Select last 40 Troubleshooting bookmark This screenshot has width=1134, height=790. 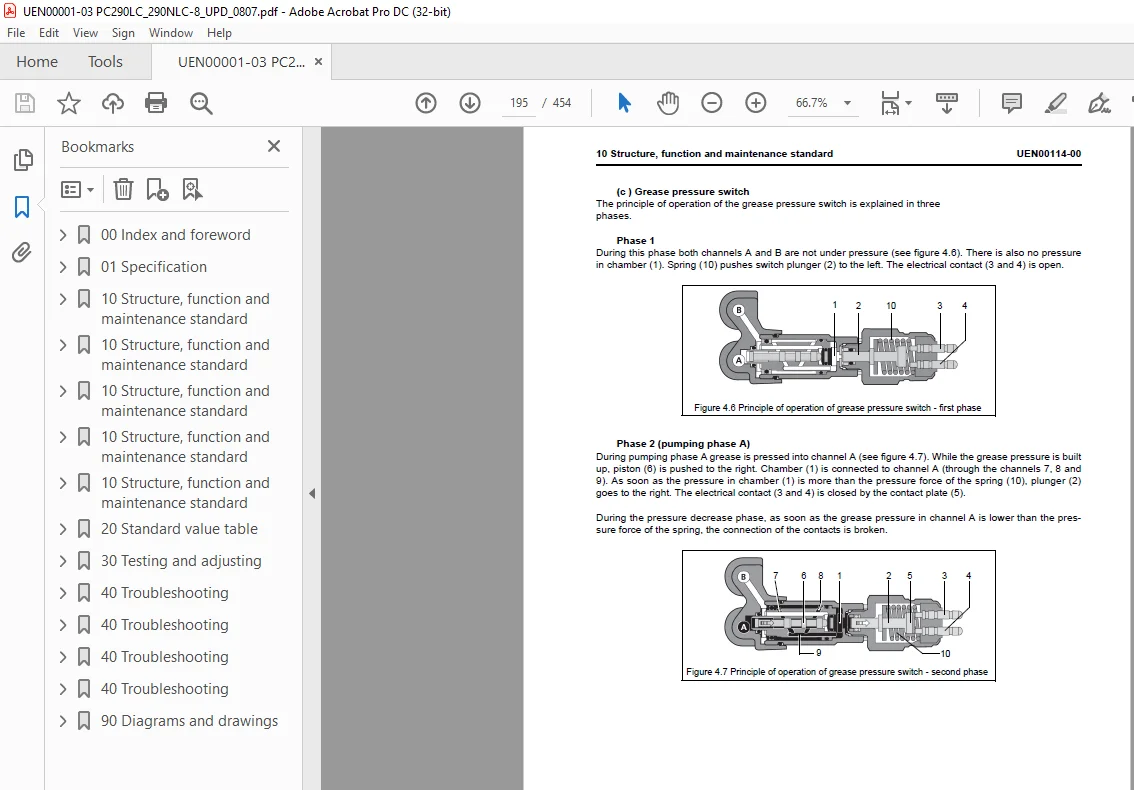[x=165, y=689]
